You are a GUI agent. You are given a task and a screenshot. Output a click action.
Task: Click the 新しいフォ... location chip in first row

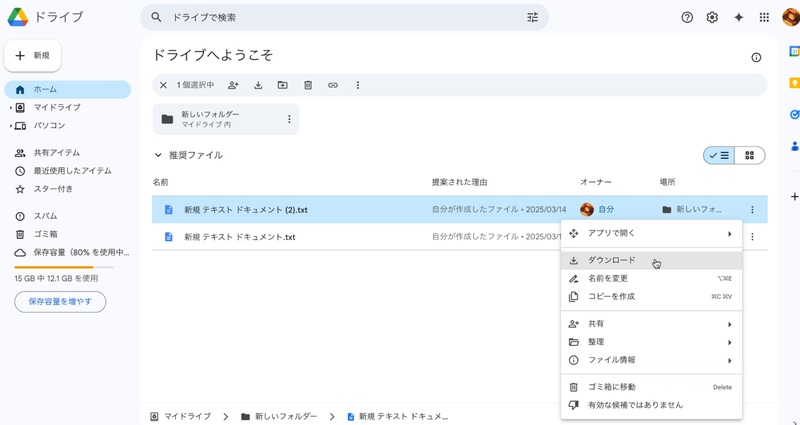[692, 210]
